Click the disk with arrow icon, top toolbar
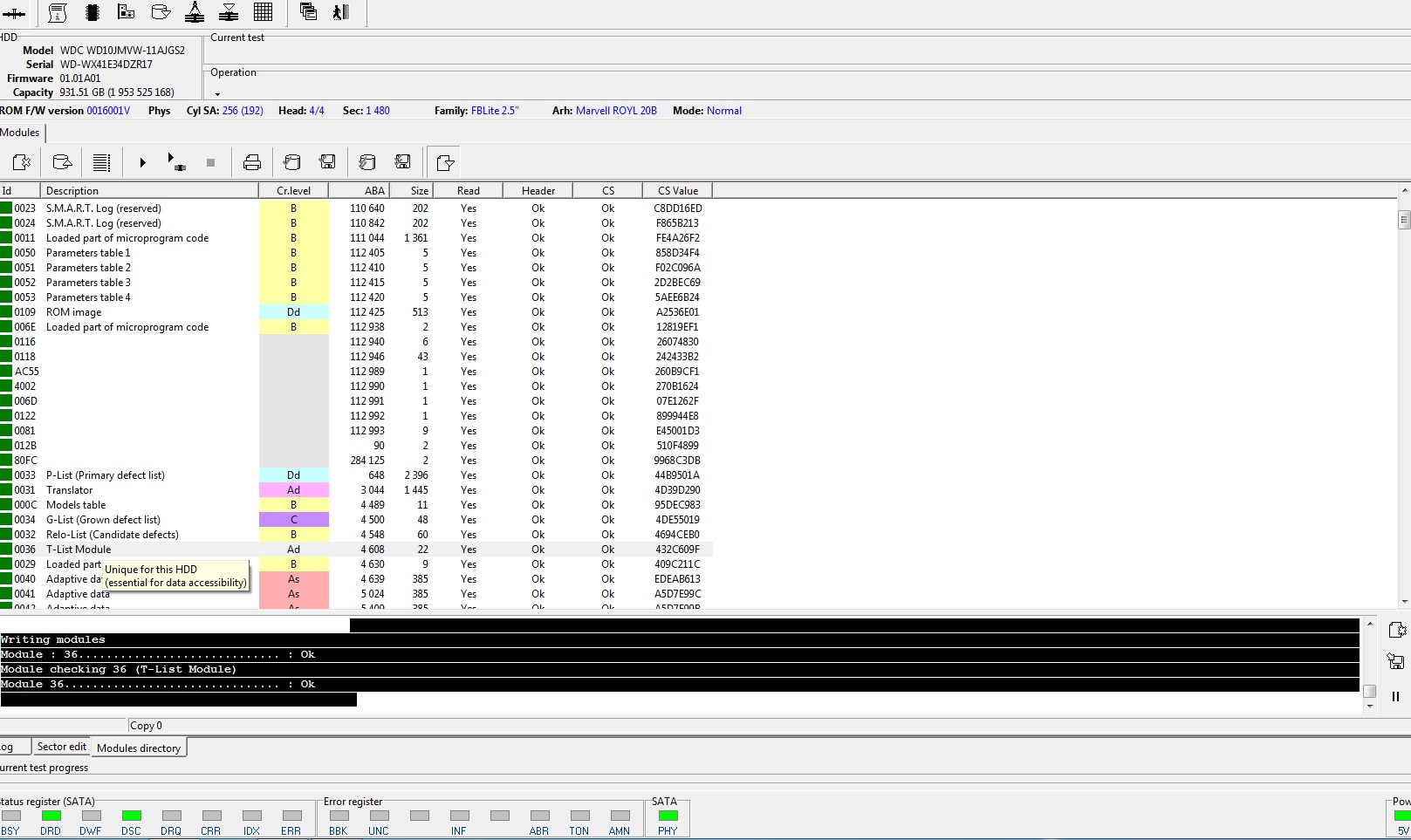 161,12
